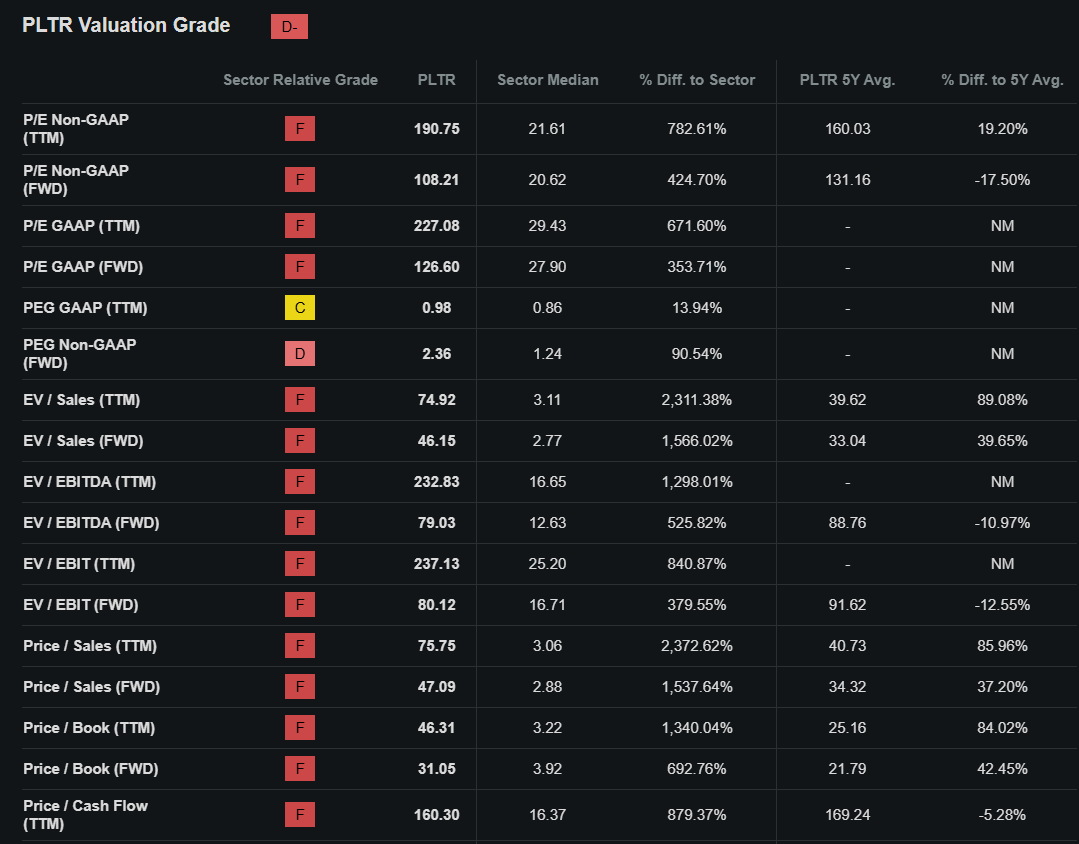This screenshot has height=844, width=1079.
Task: Open the P/E GAAP (FWD) metric link
Action: pos(81,267)
